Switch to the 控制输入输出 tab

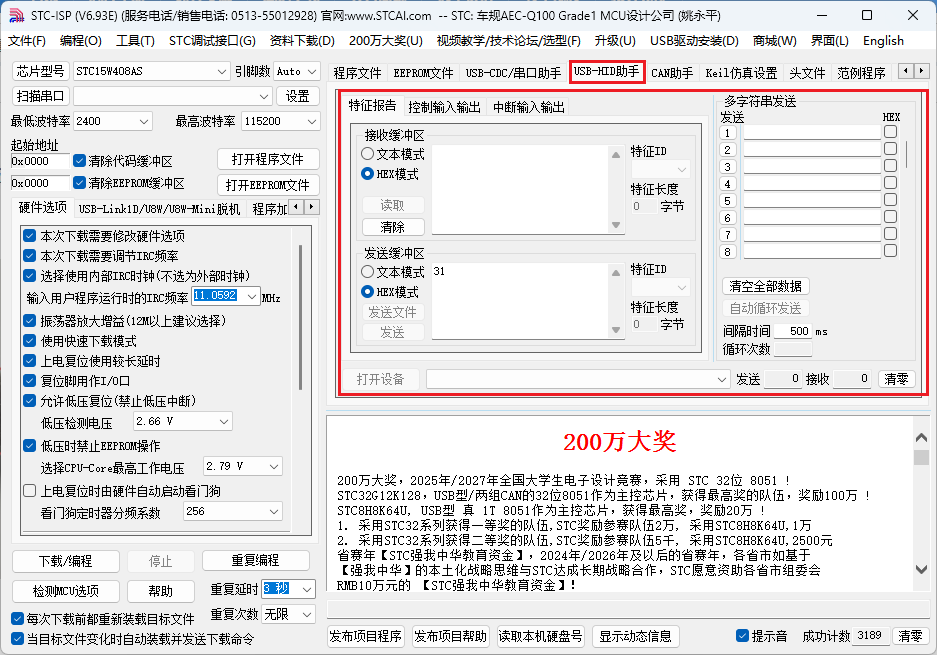coord(444,107)
